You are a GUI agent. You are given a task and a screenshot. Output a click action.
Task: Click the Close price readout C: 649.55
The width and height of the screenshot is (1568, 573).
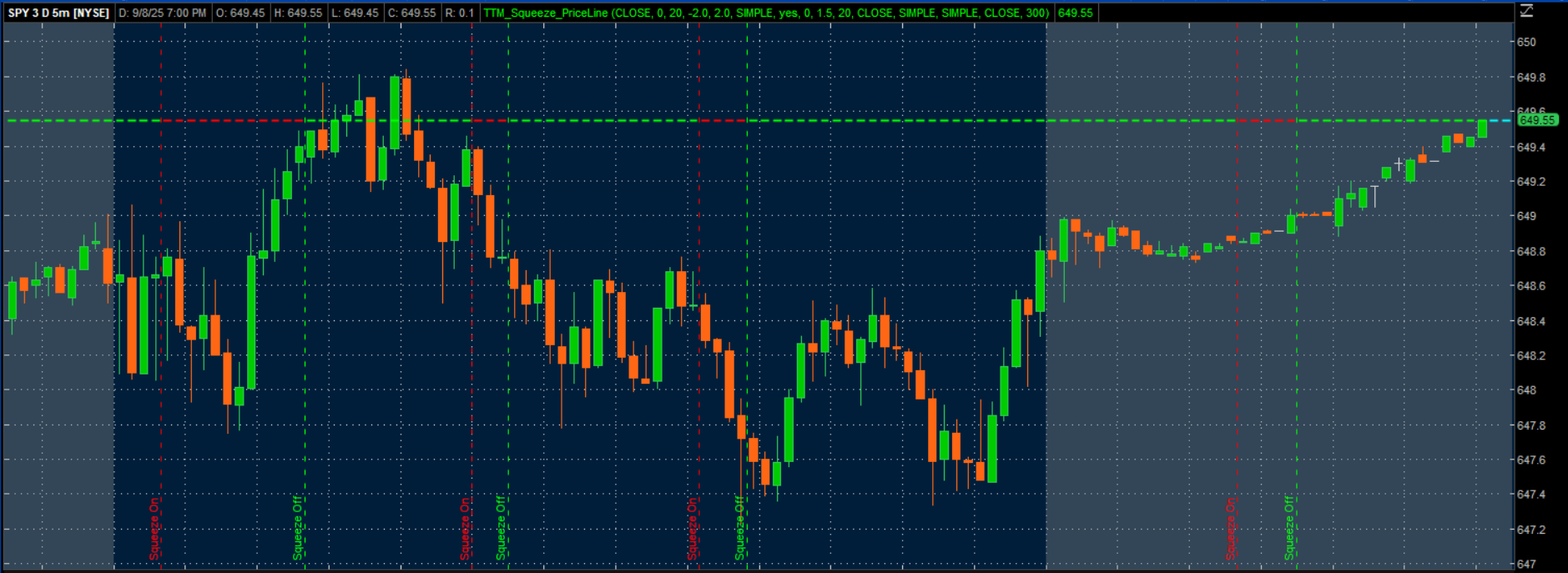point(411,13)
